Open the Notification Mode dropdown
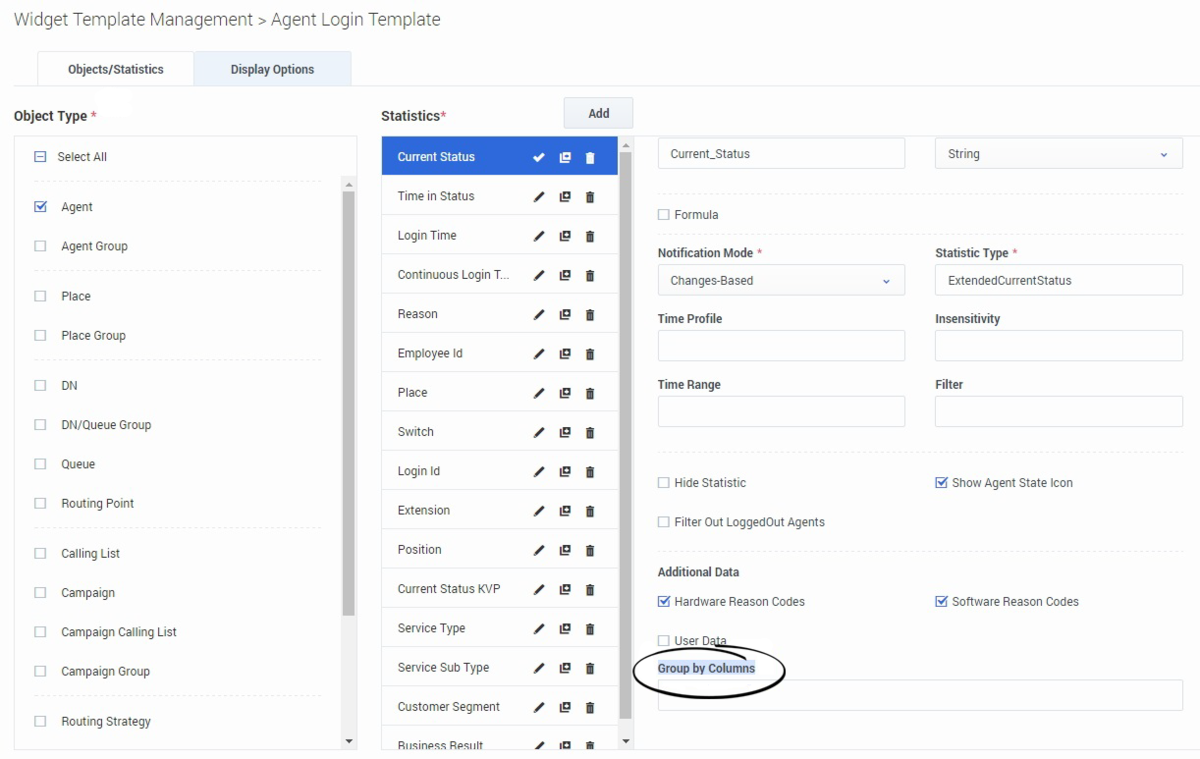Viewport: 1200px width, 759px height. tap(780, 281)
